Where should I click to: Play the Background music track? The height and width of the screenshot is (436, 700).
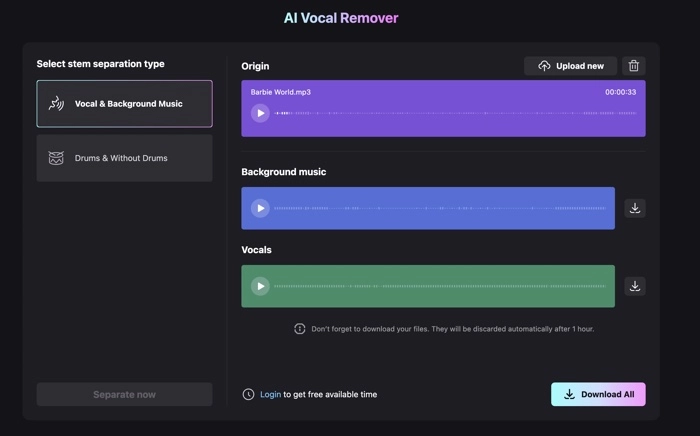(260, 208)
